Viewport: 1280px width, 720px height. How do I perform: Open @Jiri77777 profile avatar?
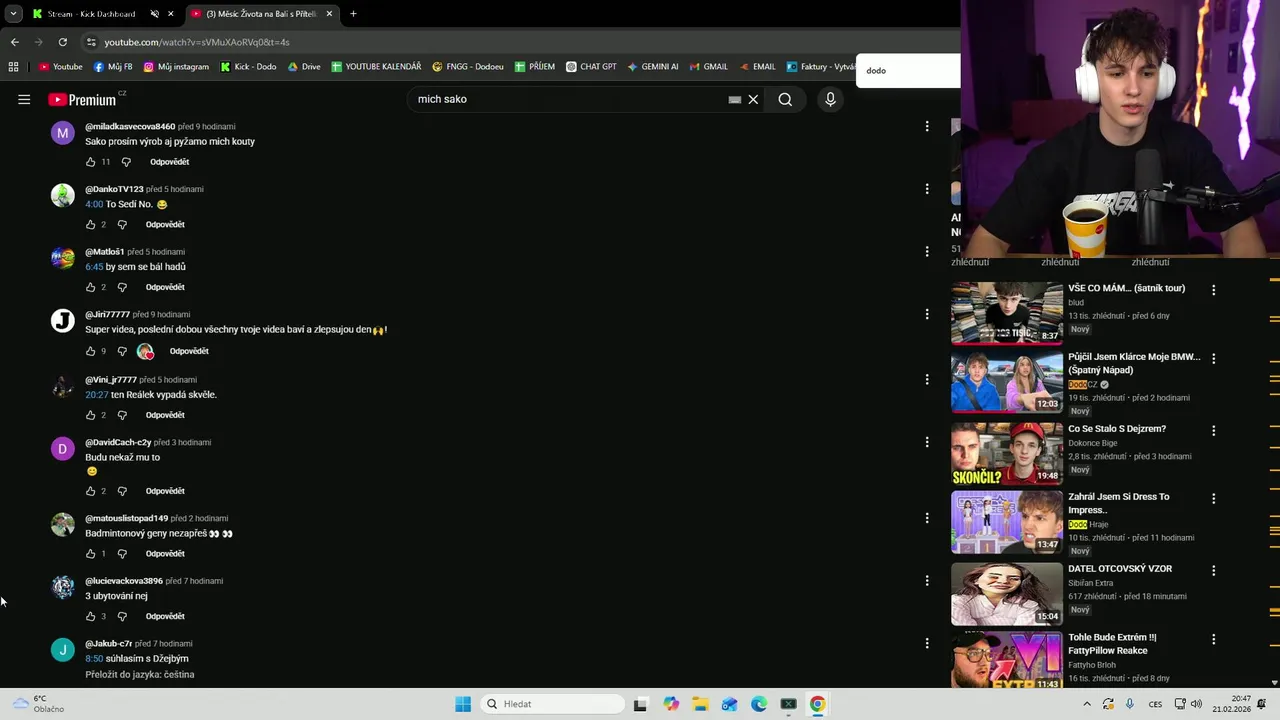tap(63, 321)
